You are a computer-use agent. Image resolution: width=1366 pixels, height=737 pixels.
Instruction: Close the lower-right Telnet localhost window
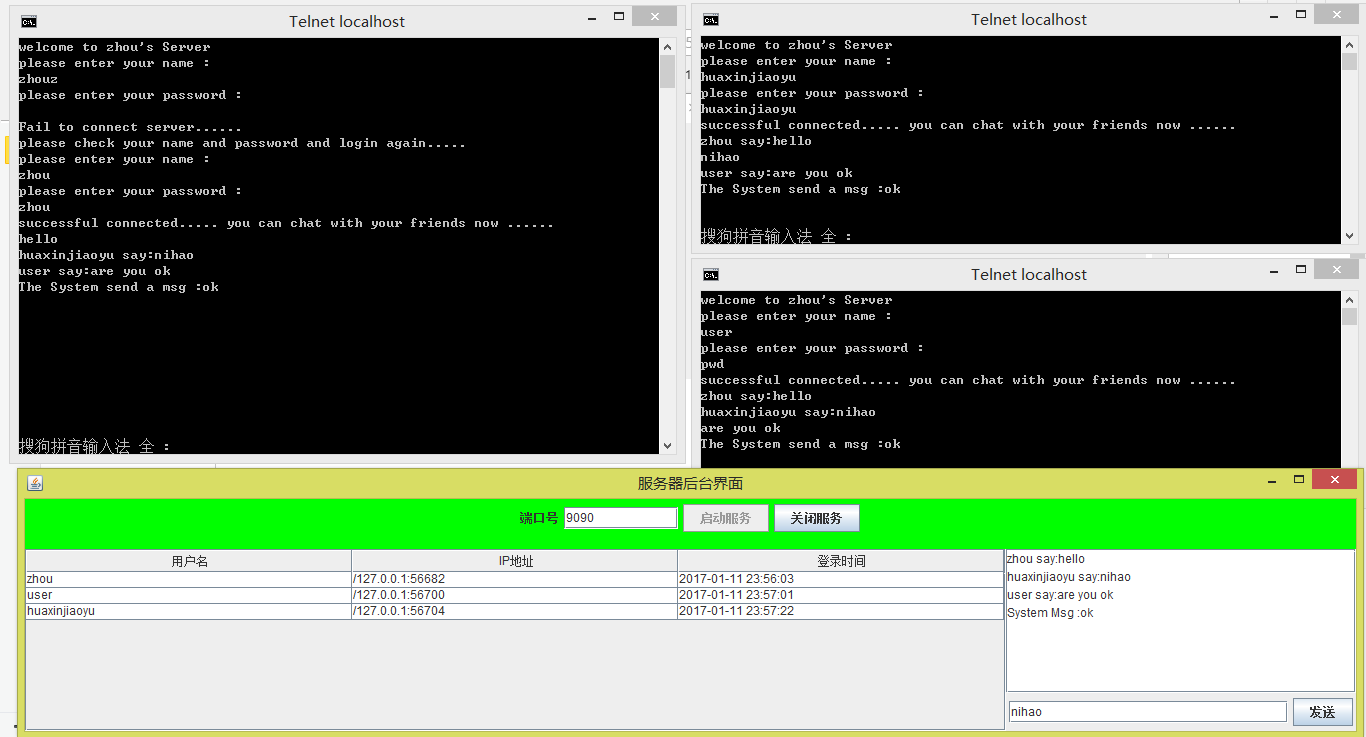[1336, 270]
